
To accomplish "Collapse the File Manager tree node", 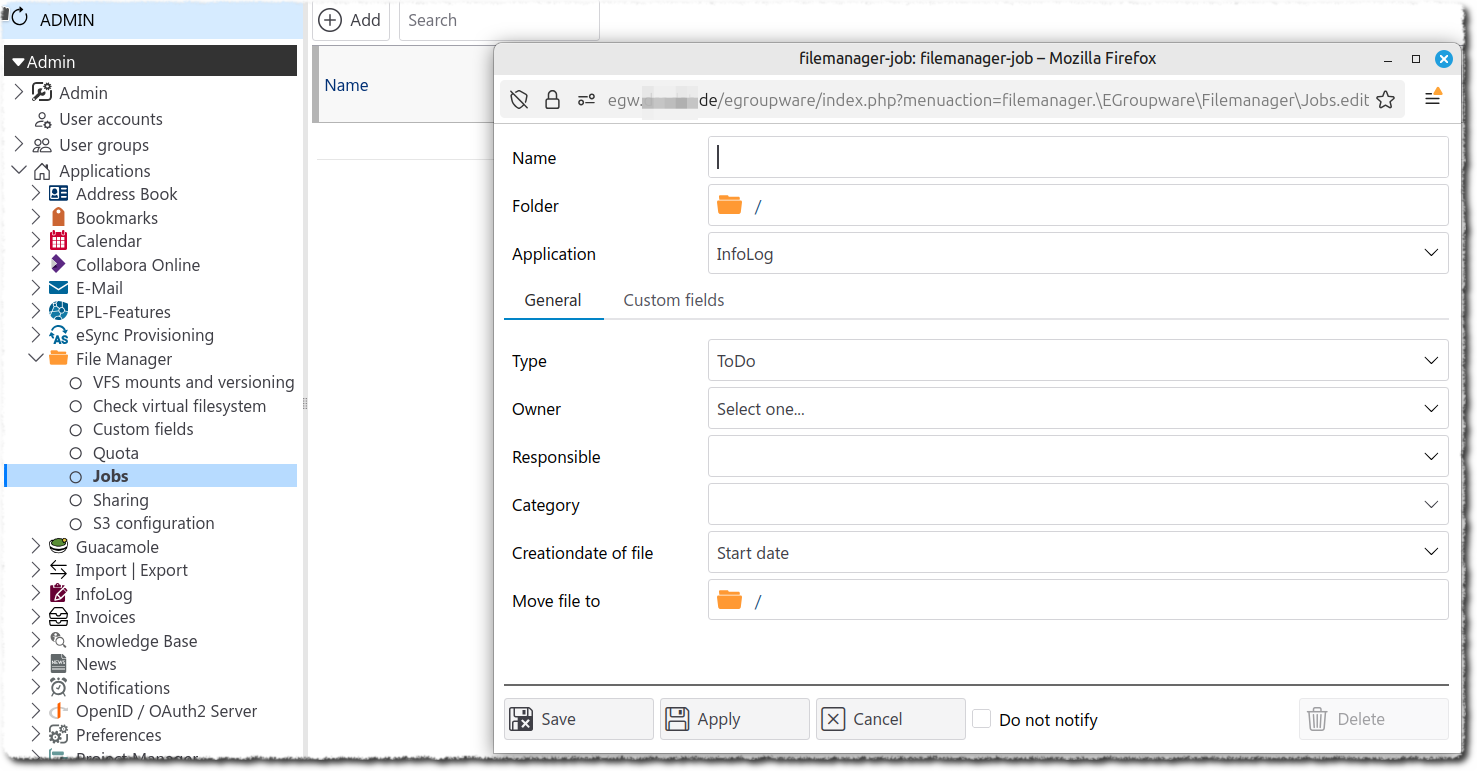I will coord(36,358).
